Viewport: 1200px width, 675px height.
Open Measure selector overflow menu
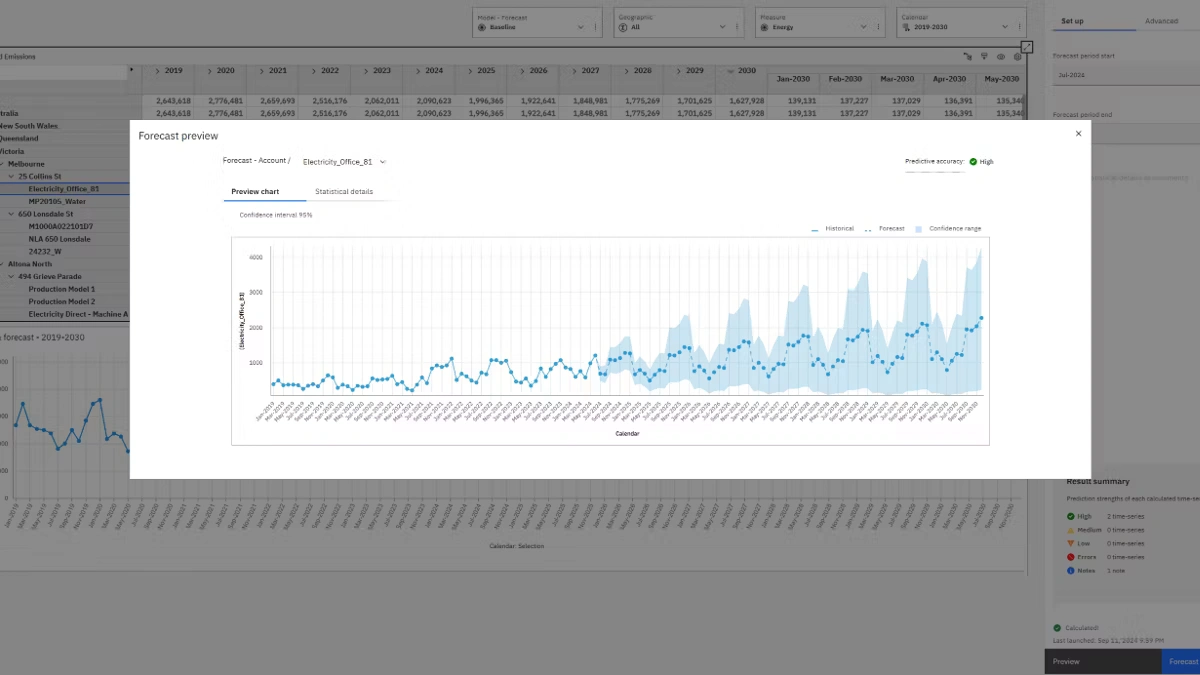(879, 27)
